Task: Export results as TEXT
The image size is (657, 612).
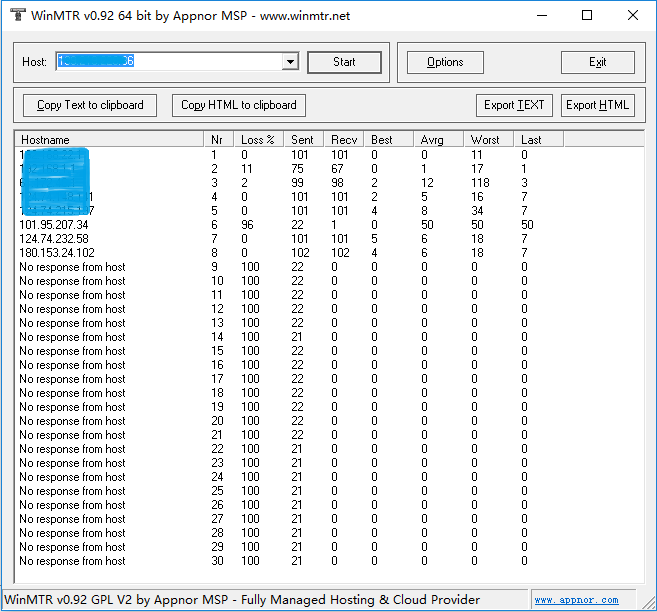Action: click(514, 105)
